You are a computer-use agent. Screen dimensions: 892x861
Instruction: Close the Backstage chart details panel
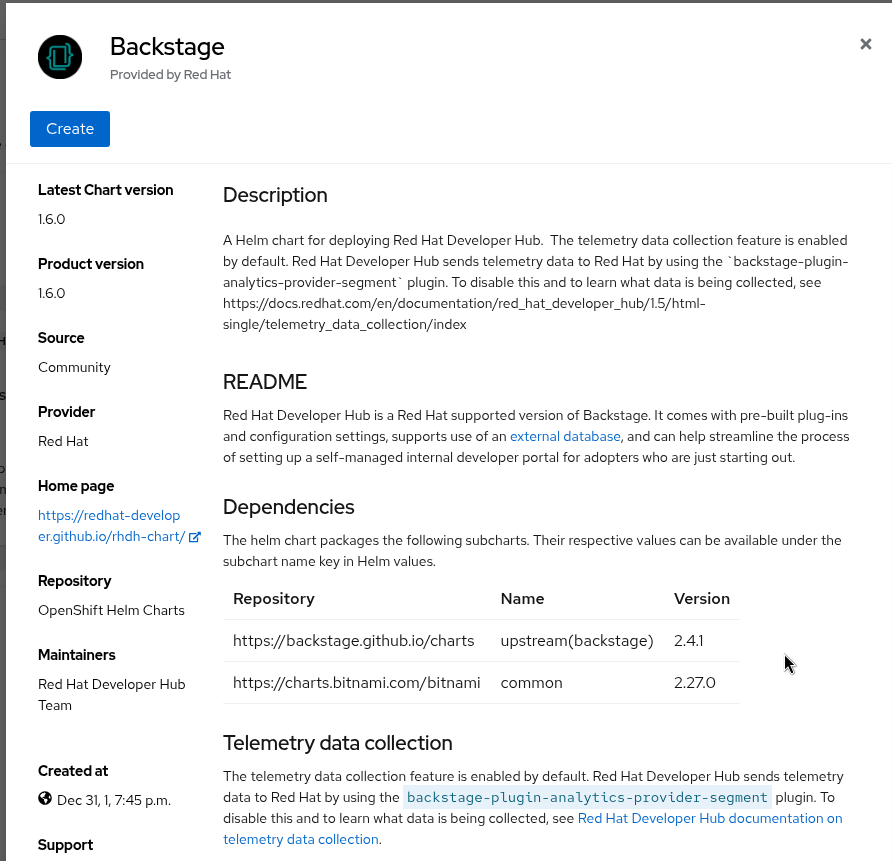coord(866,44)
